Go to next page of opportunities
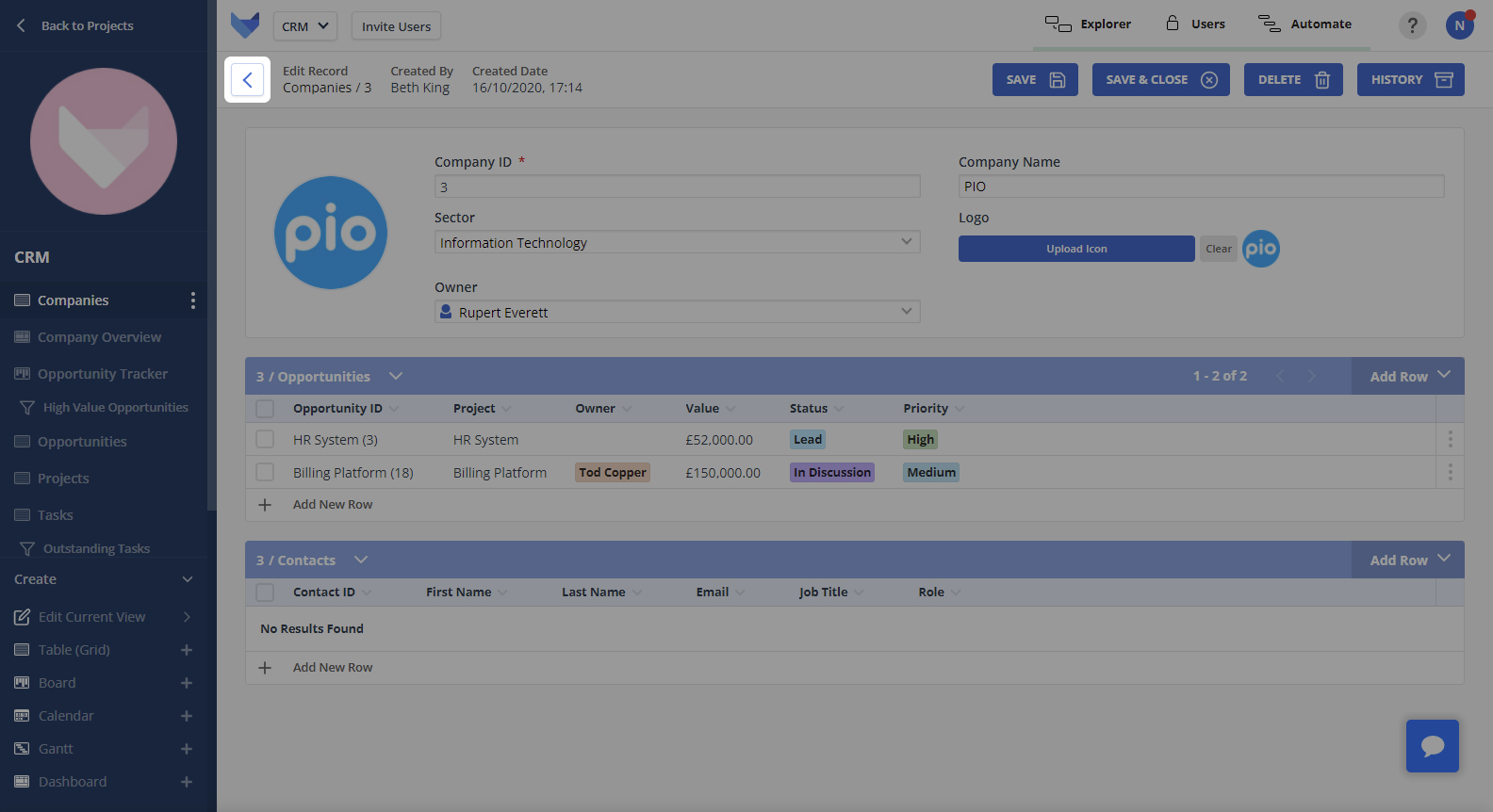Screen dimensions: 1493x812 click(1311, 376)
